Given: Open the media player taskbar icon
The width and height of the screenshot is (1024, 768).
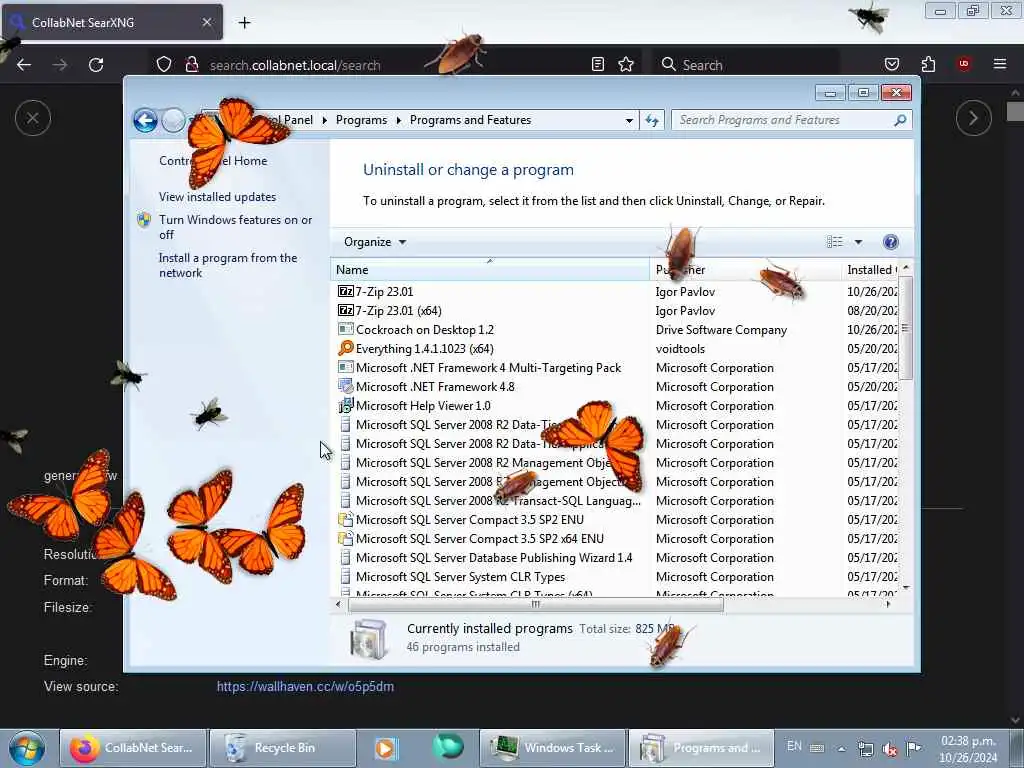Looking at the screenshot, I should (385, 748).
